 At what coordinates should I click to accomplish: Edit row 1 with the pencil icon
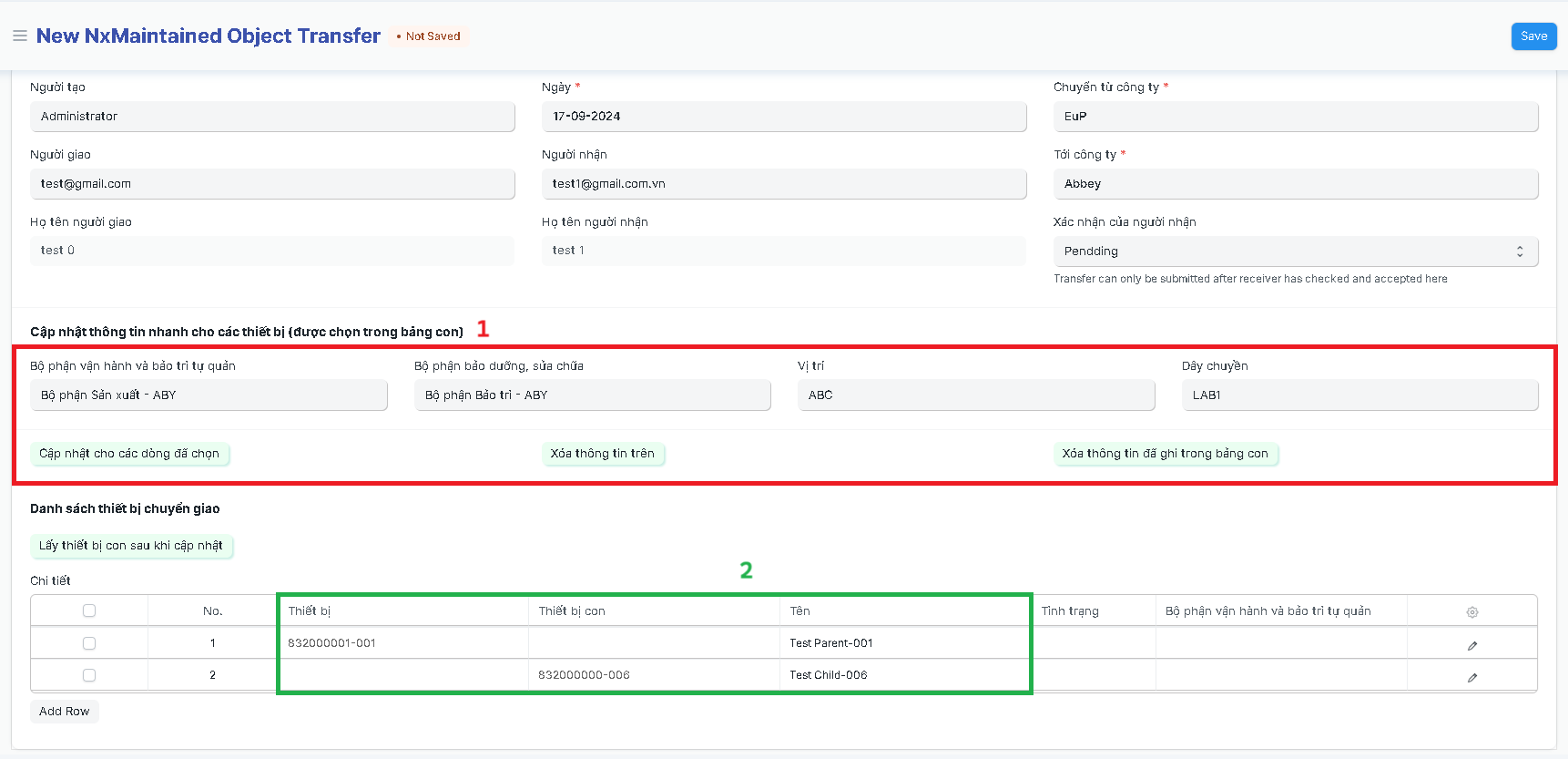(x=1471, y=645)
